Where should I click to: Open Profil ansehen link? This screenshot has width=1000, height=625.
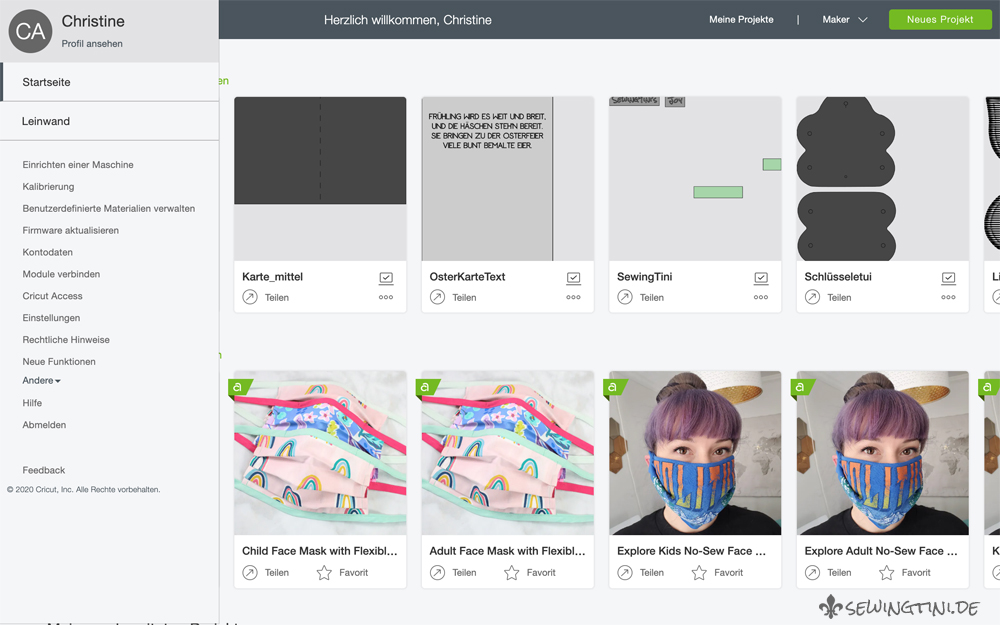(92, 43)
